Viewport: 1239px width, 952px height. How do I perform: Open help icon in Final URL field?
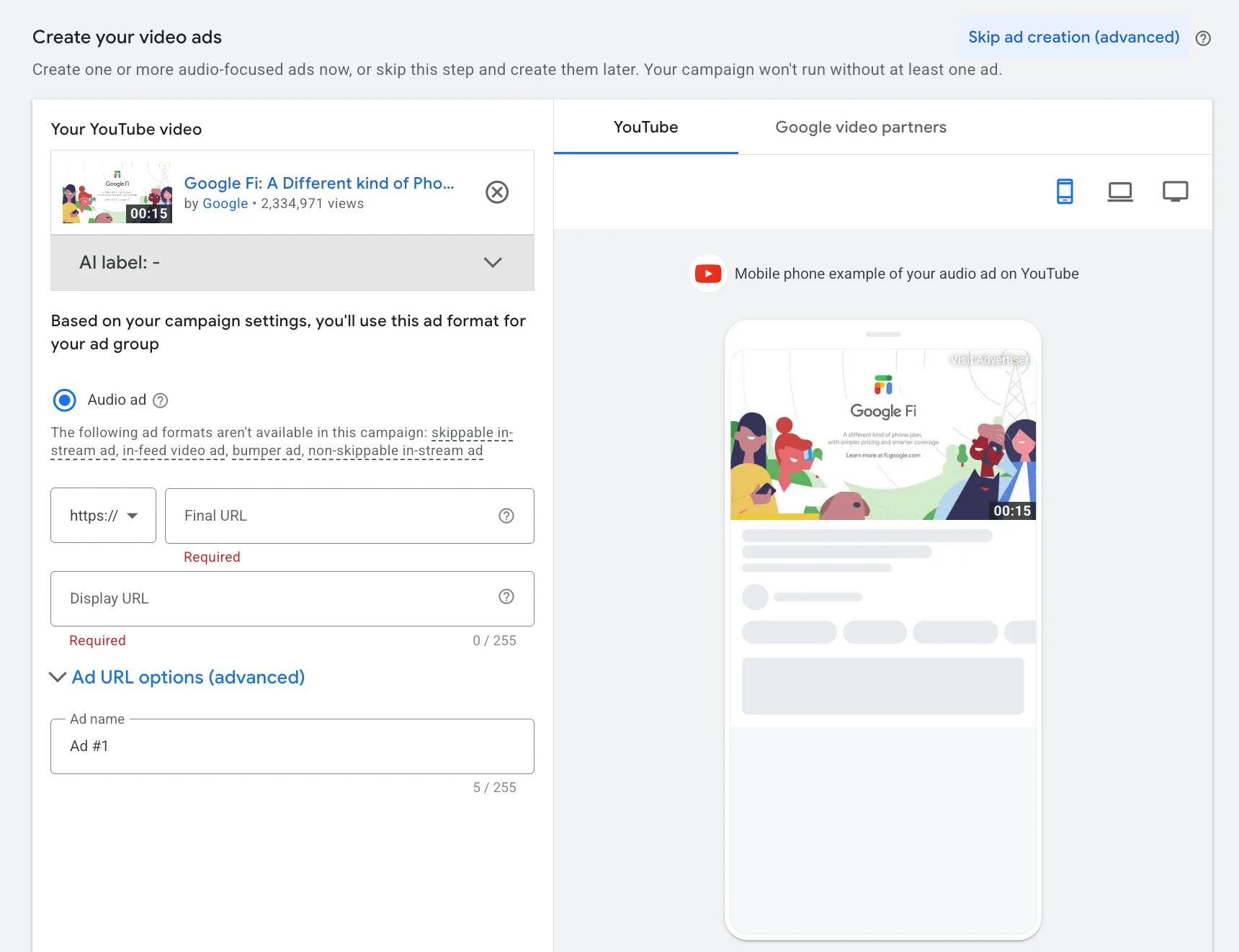pyautogui.click(x=506, y=516)
